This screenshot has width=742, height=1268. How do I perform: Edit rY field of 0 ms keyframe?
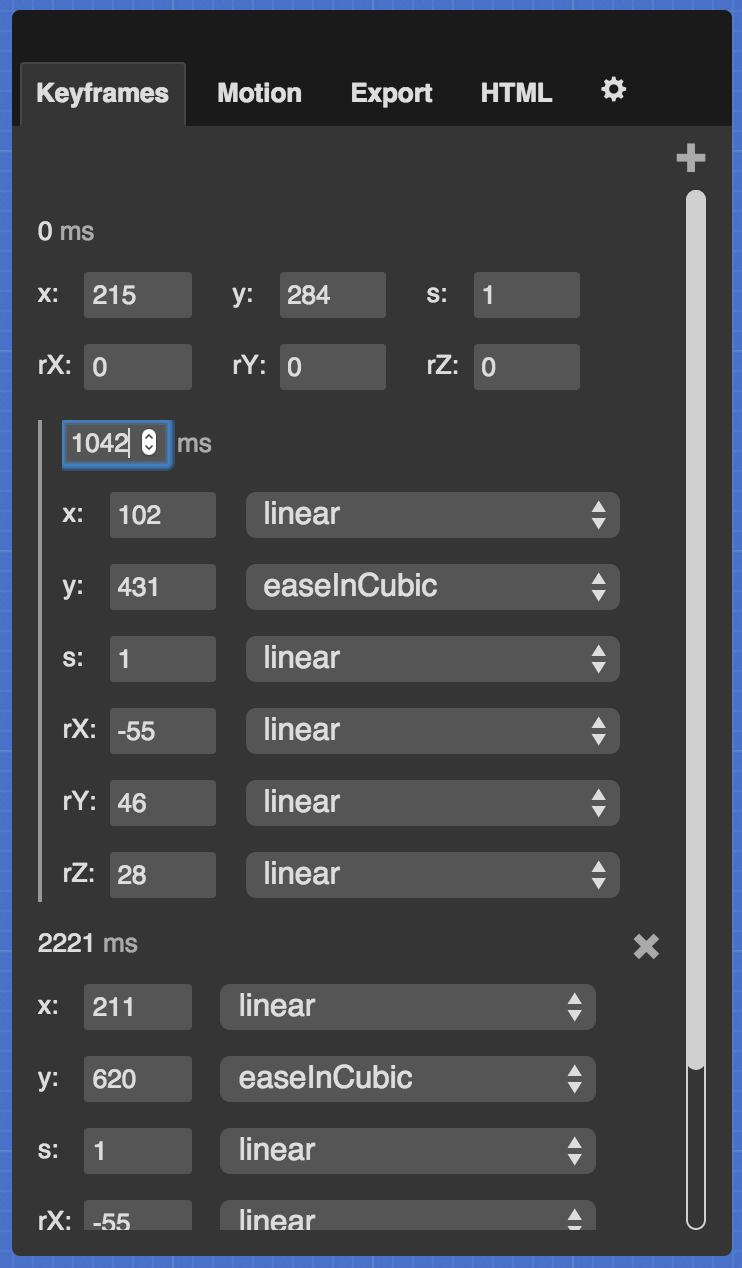click(x=332, y=367)
